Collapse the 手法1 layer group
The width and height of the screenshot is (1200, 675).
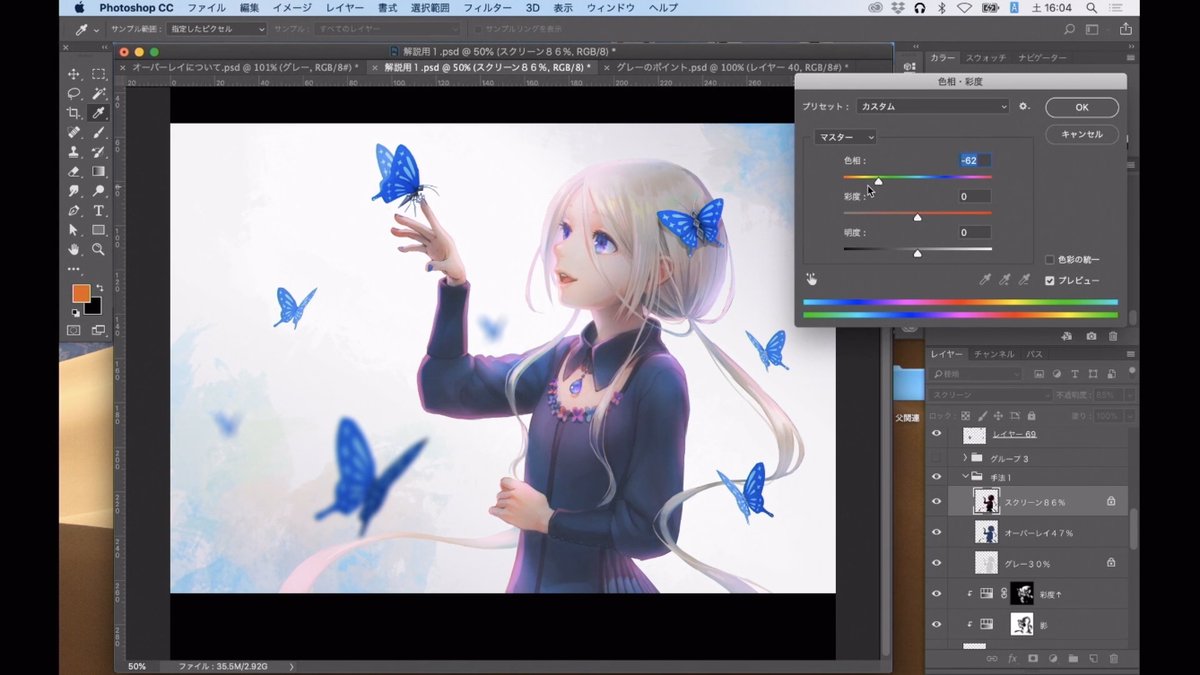pyautogui.click(x=964, y=476)
